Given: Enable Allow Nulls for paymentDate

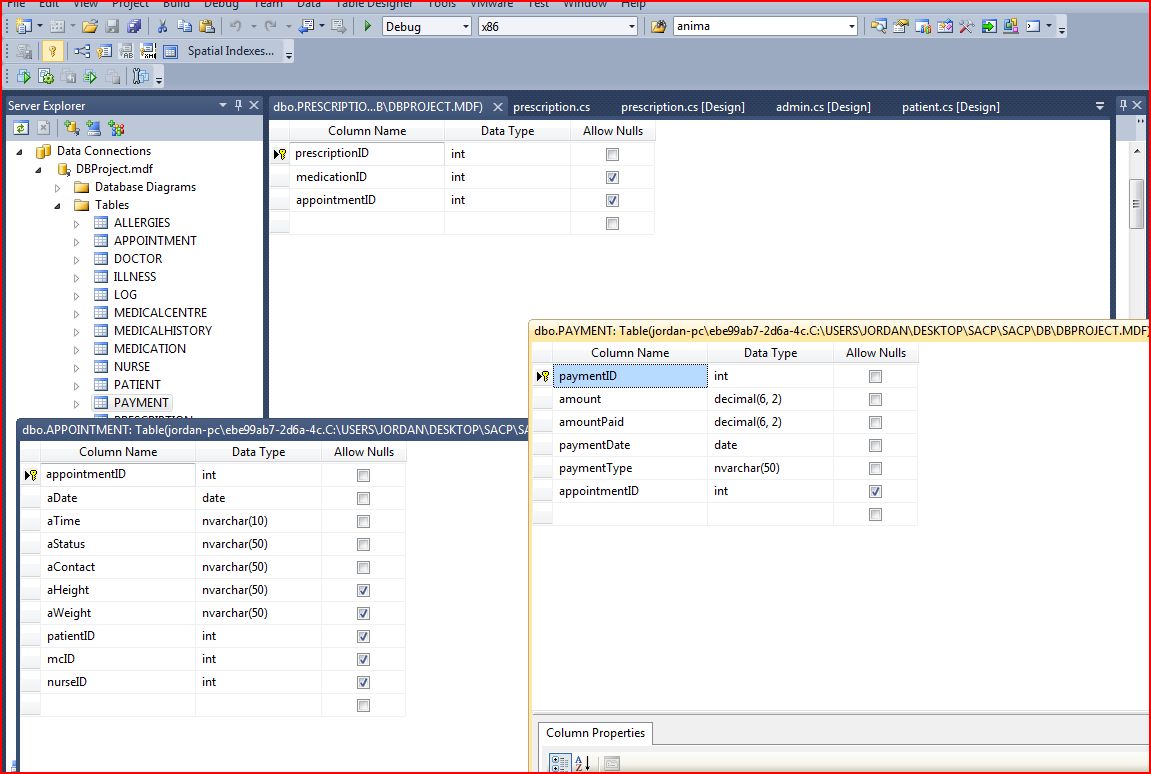Looking at the screenshot, I should (x=875, y=445).
